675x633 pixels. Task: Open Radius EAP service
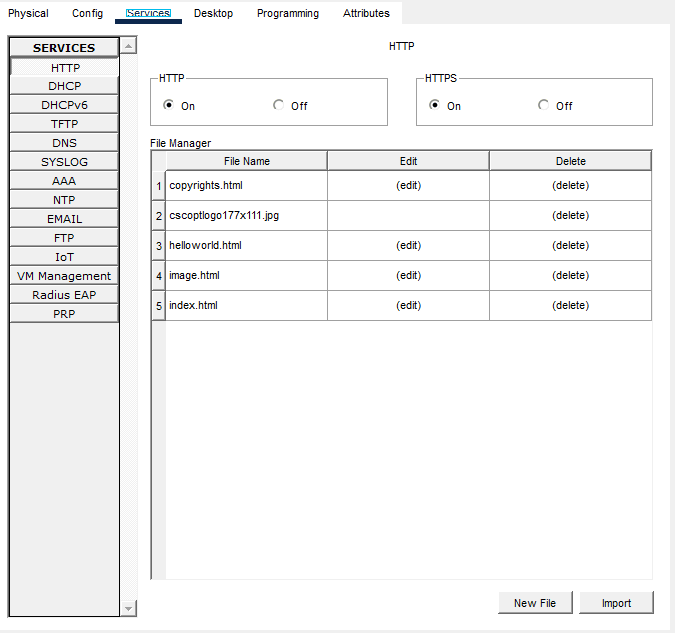[65, 295]
